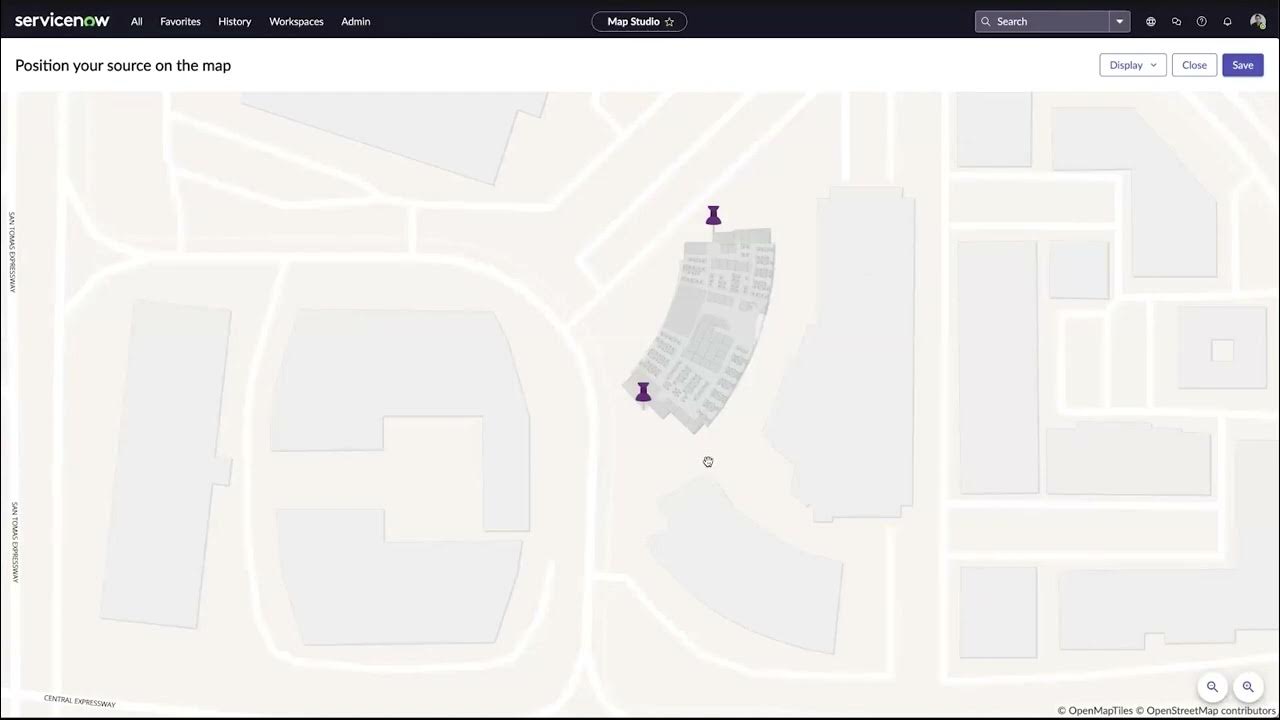Open the Connect chat icon

(x=1176, y=21)
